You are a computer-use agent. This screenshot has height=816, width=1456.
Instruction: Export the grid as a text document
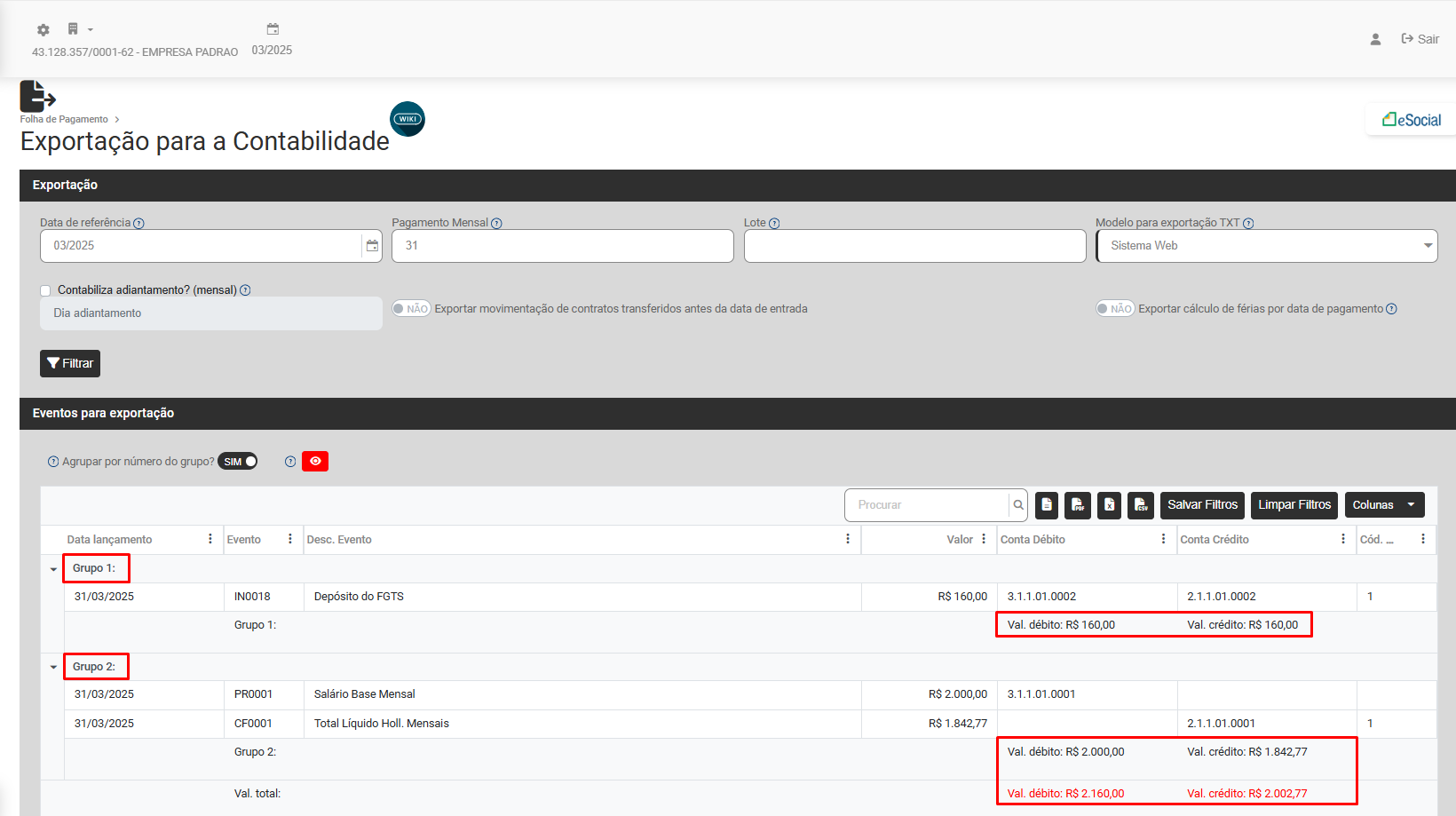[x=1047, y=505]
